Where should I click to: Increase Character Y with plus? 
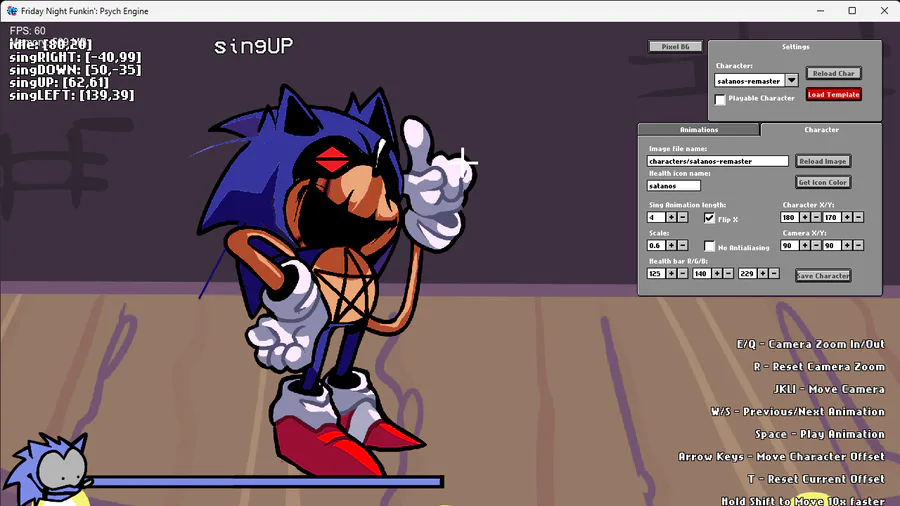(847, 217)
